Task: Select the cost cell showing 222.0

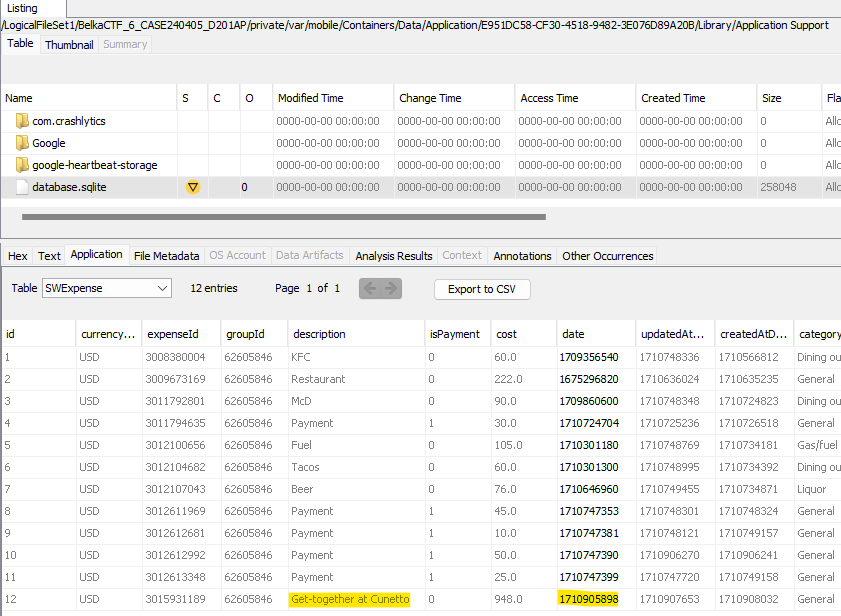Action: (x=524, y=379)
